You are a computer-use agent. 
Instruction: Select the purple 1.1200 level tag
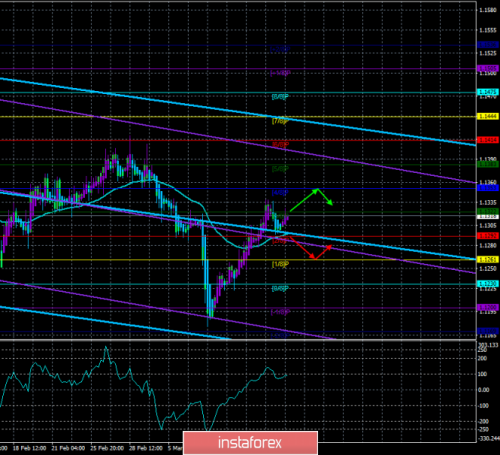pyautogui.click(x=488, y=307)
